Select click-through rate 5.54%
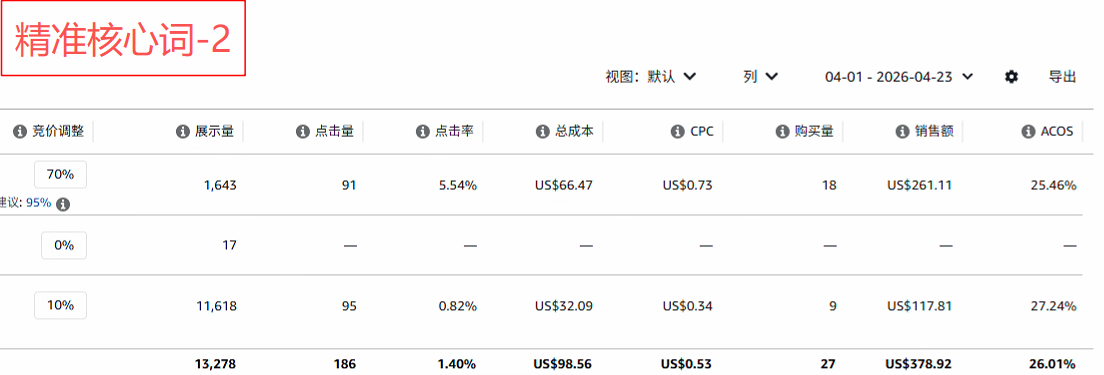The width and height of the screenshot is (1104, 375). [x=458, y=186]
